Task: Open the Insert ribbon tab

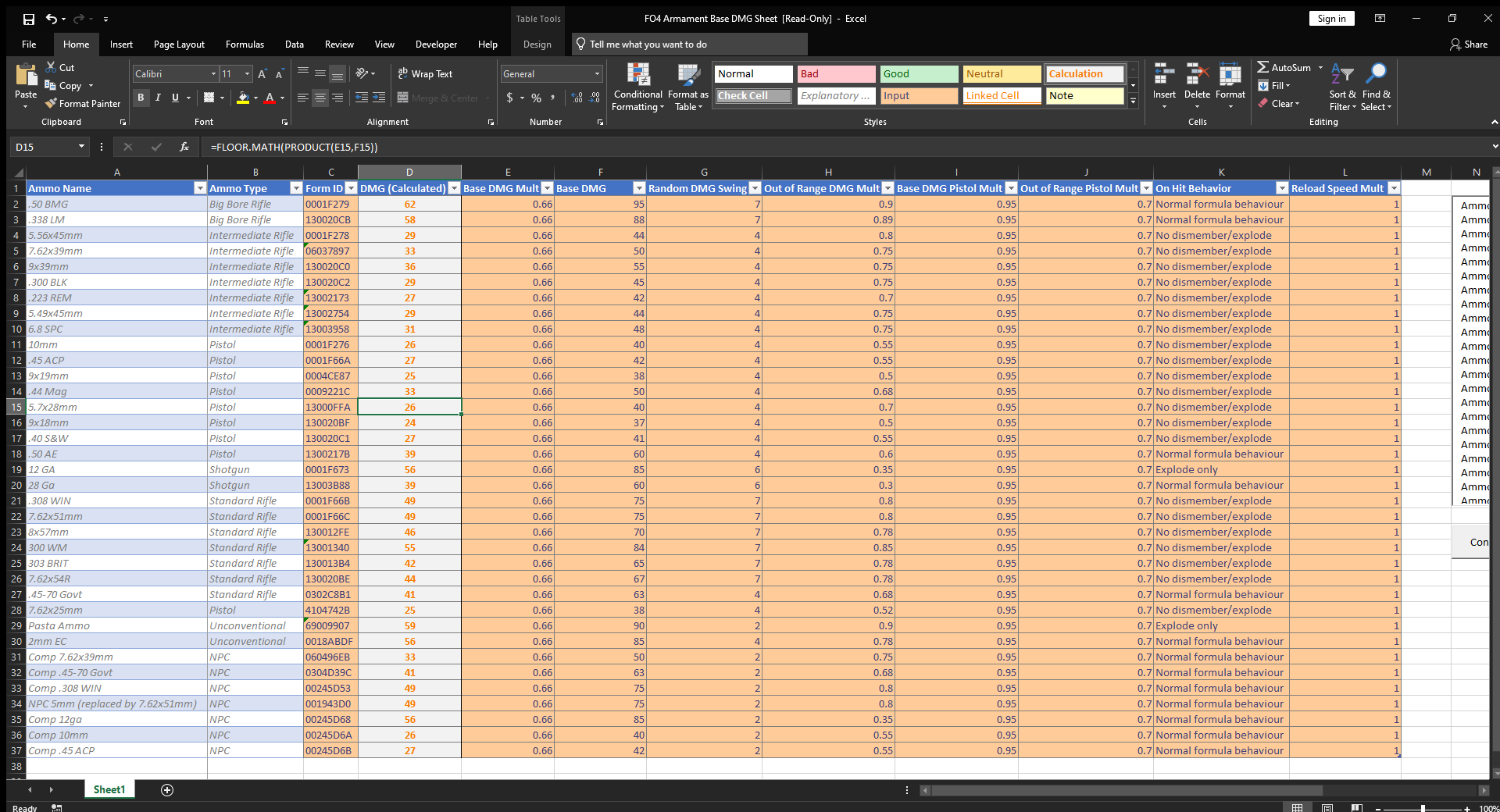Action: (121, 45)
